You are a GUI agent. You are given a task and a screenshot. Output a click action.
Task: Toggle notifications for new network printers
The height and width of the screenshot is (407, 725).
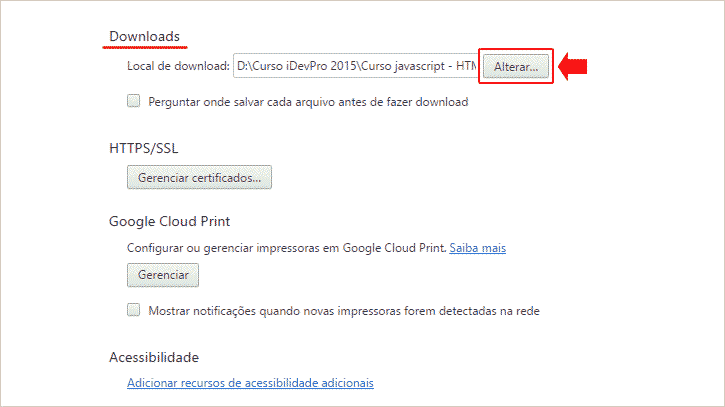pyautogui.click(x=133, y=310)
